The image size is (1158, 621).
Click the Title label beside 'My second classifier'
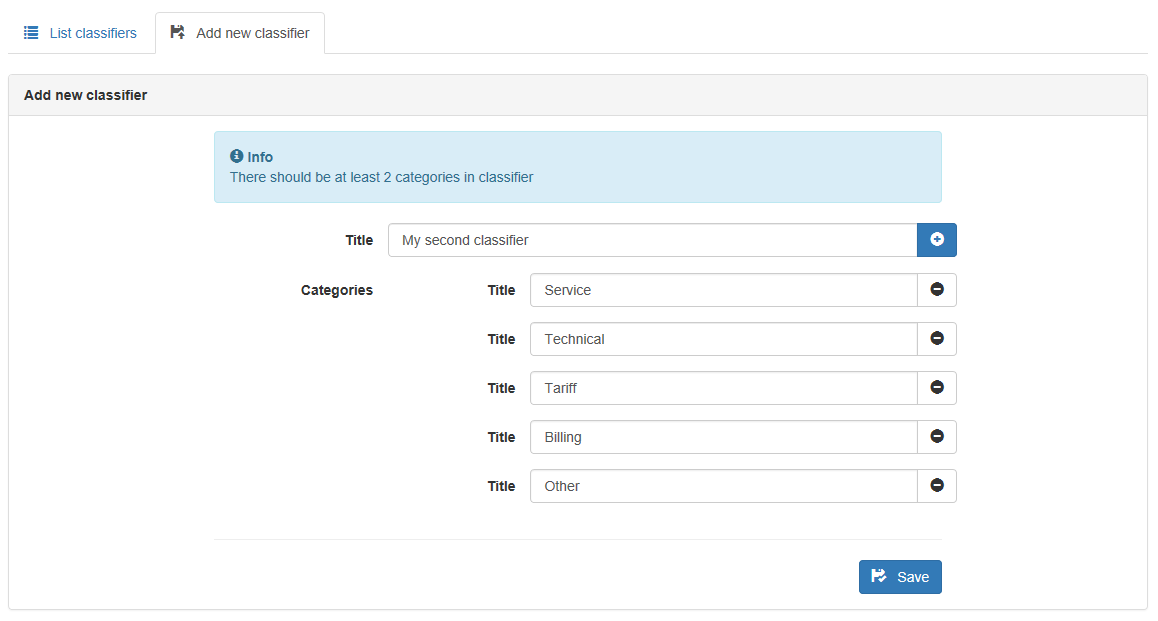pos(359,240)
